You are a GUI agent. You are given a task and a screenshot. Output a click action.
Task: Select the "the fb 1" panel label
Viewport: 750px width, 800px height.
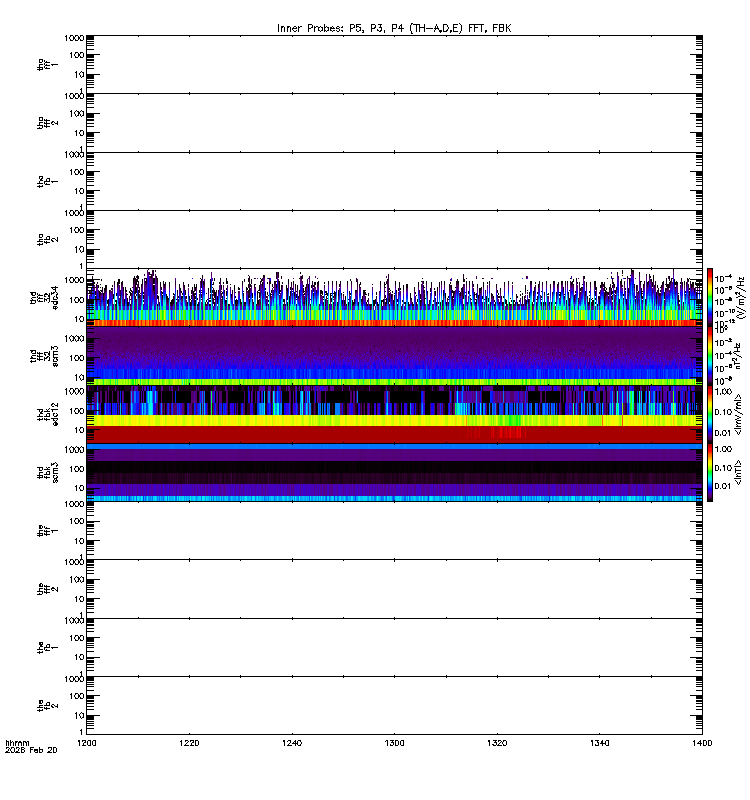coord(47,647)
